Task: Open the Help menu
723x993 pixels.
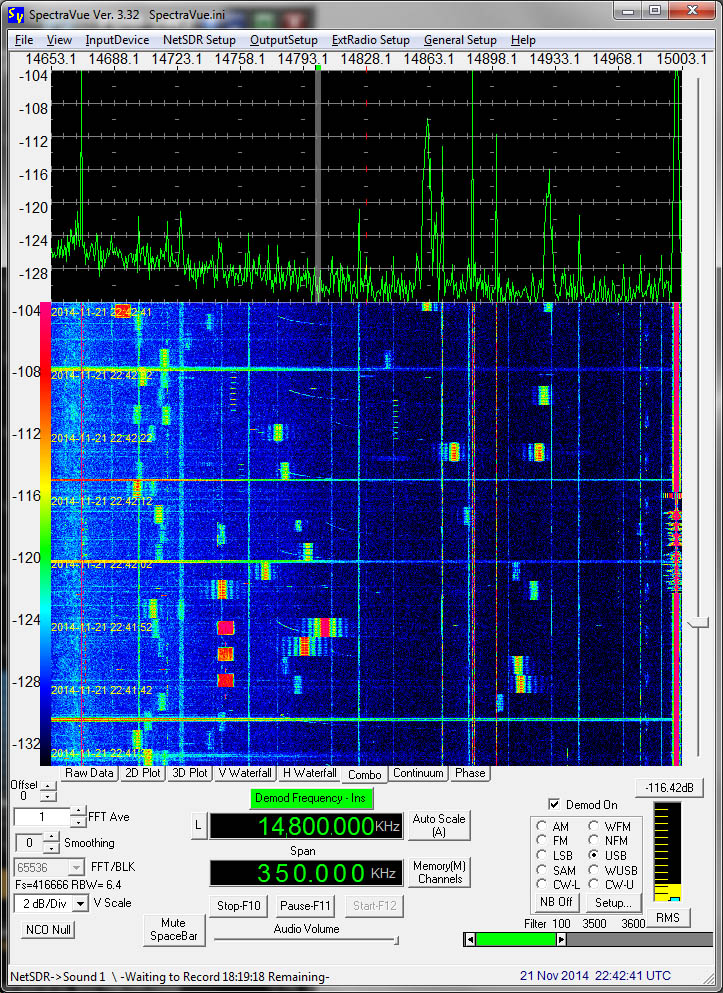Action: (523, 40)
